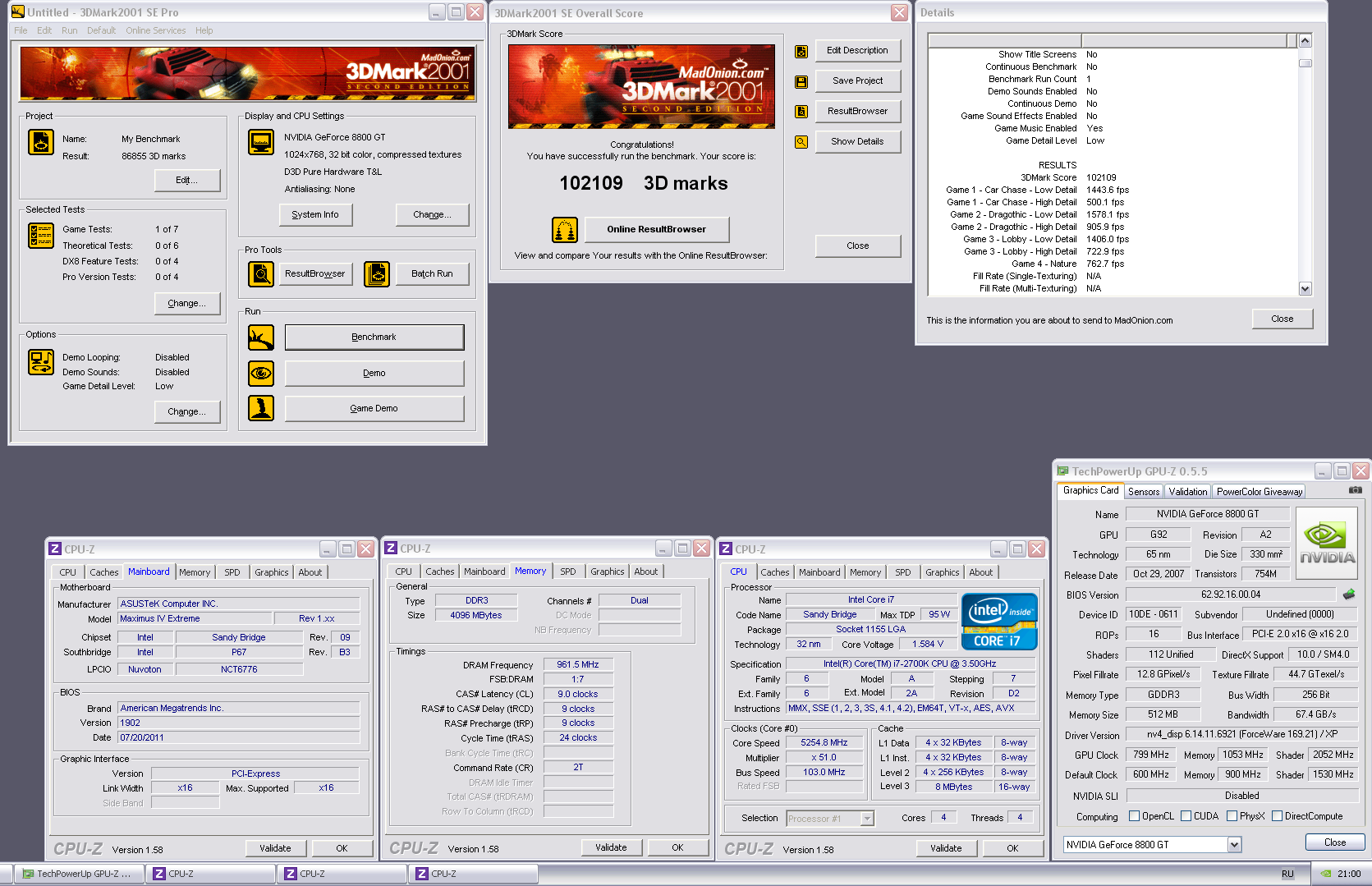Click the Project icon beside My Benchmark name

pos(41,142)
